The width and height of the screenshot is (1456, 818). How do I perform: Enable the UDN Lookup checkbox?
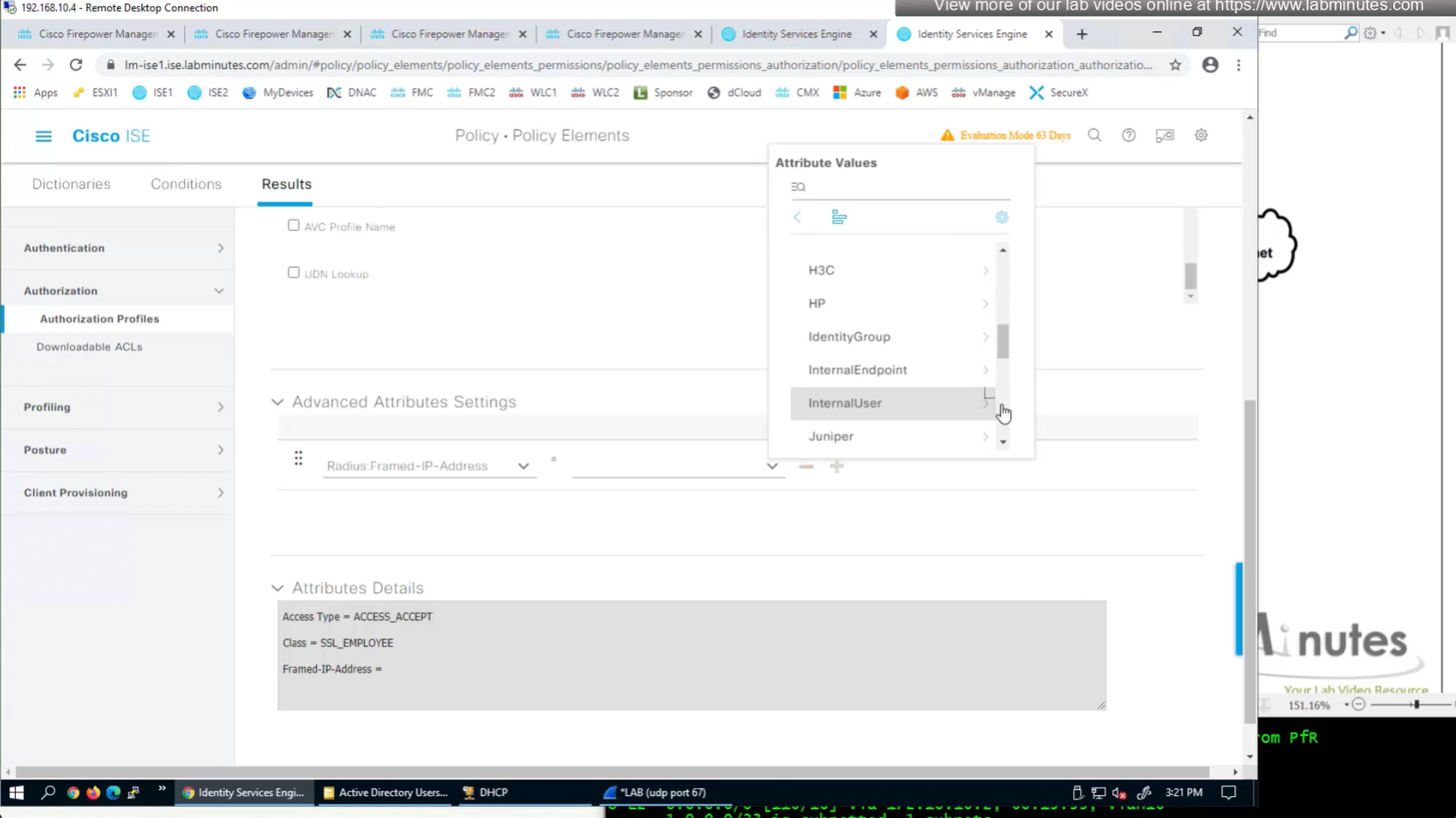[x=293, y=273]
